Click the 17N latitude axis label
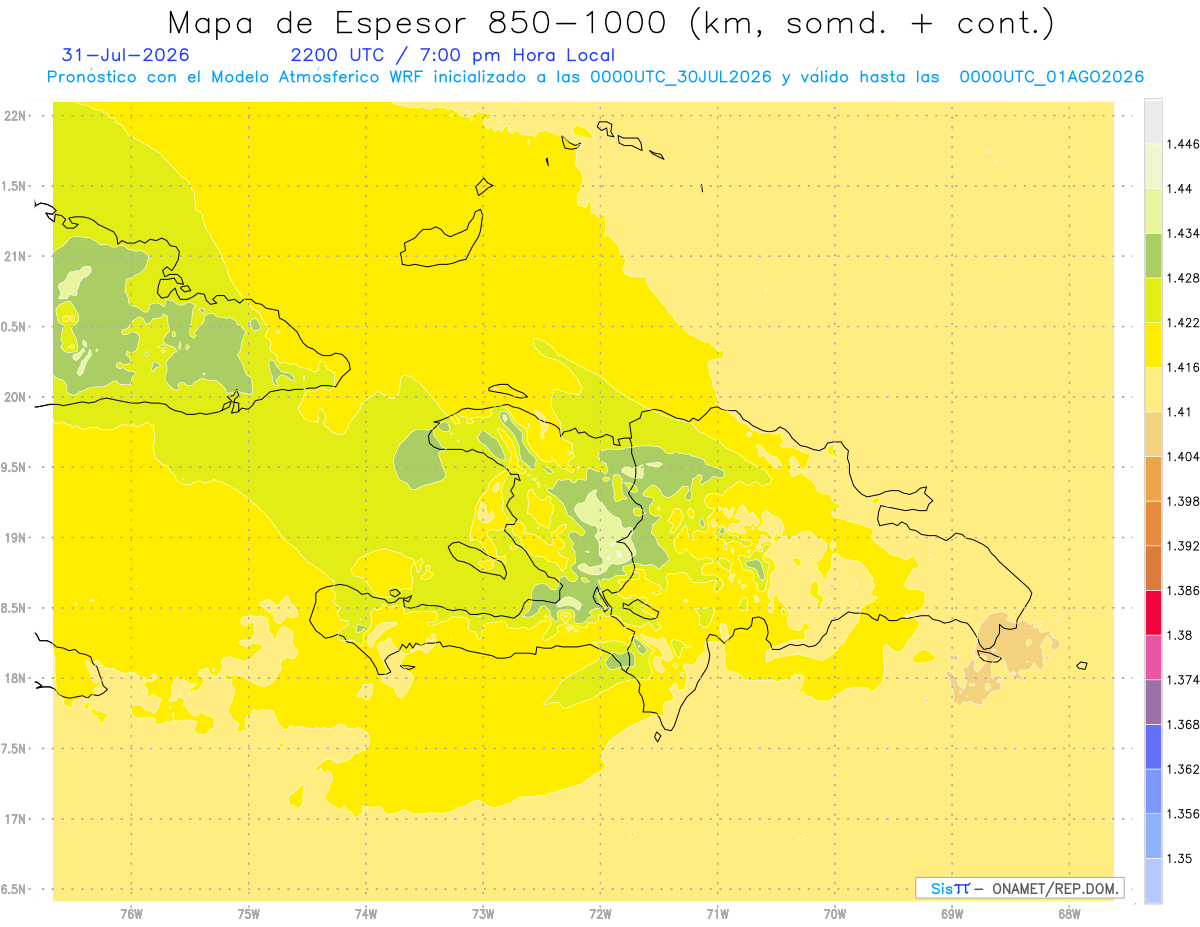This screenshot has height=927, width=1200. [17, 819]
